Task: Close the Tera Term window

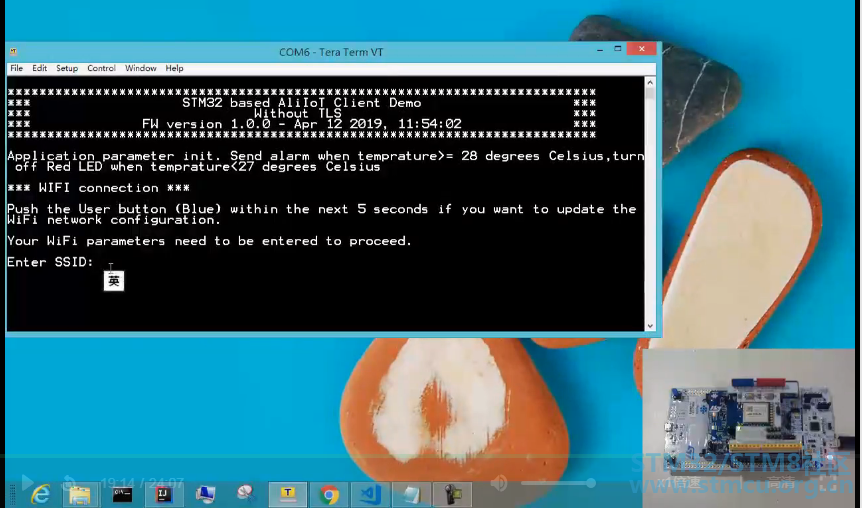Action: click(x=642, y=49)
